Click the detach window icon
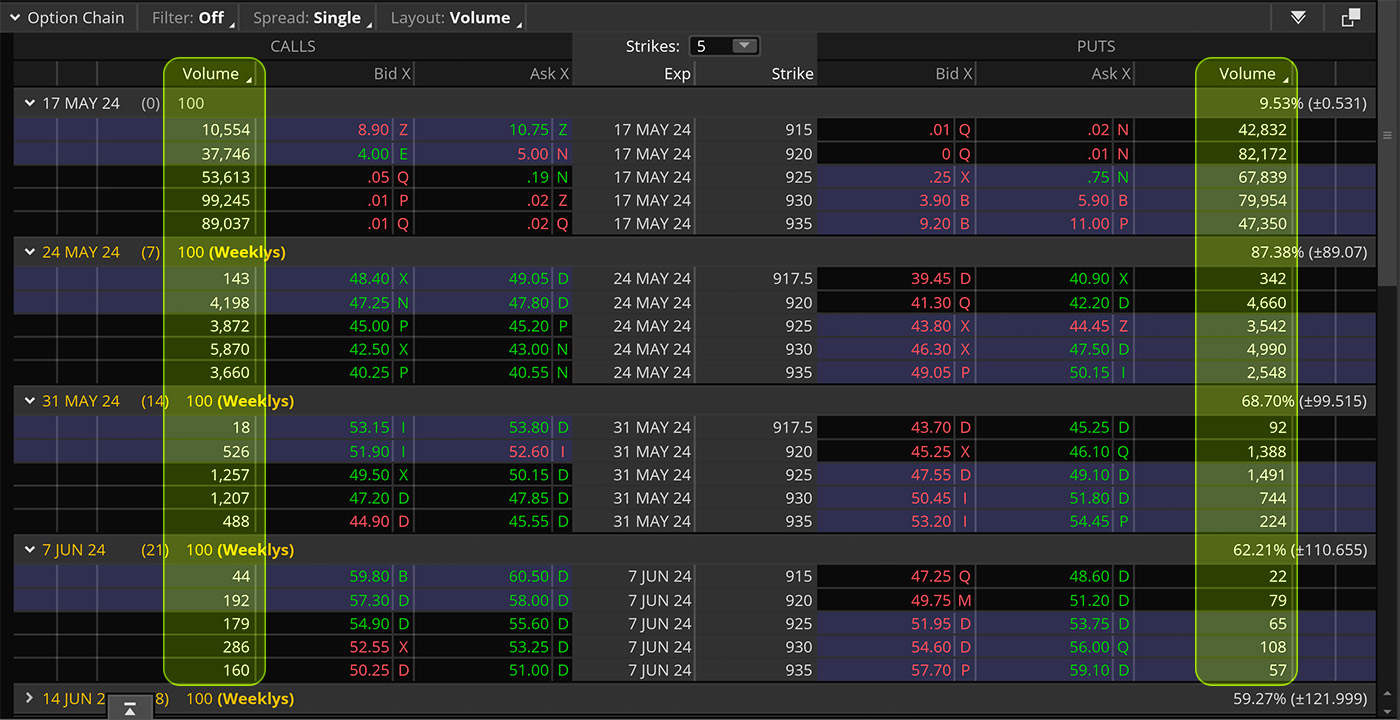Image resolution: width=1400 pixels, height=720 pixels. [x=1351, y=18]
